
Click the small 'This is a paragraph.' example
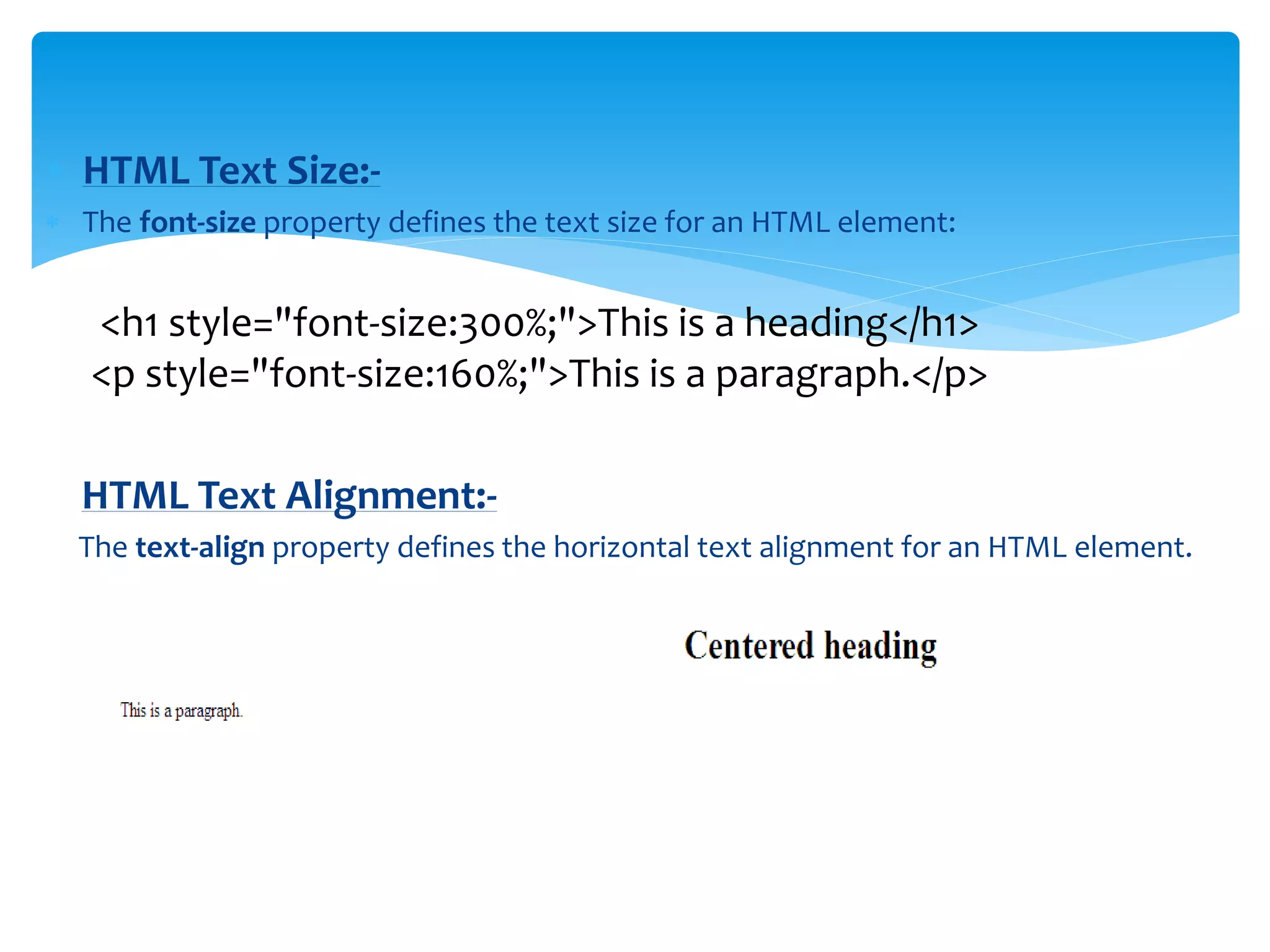pos(182,711)
